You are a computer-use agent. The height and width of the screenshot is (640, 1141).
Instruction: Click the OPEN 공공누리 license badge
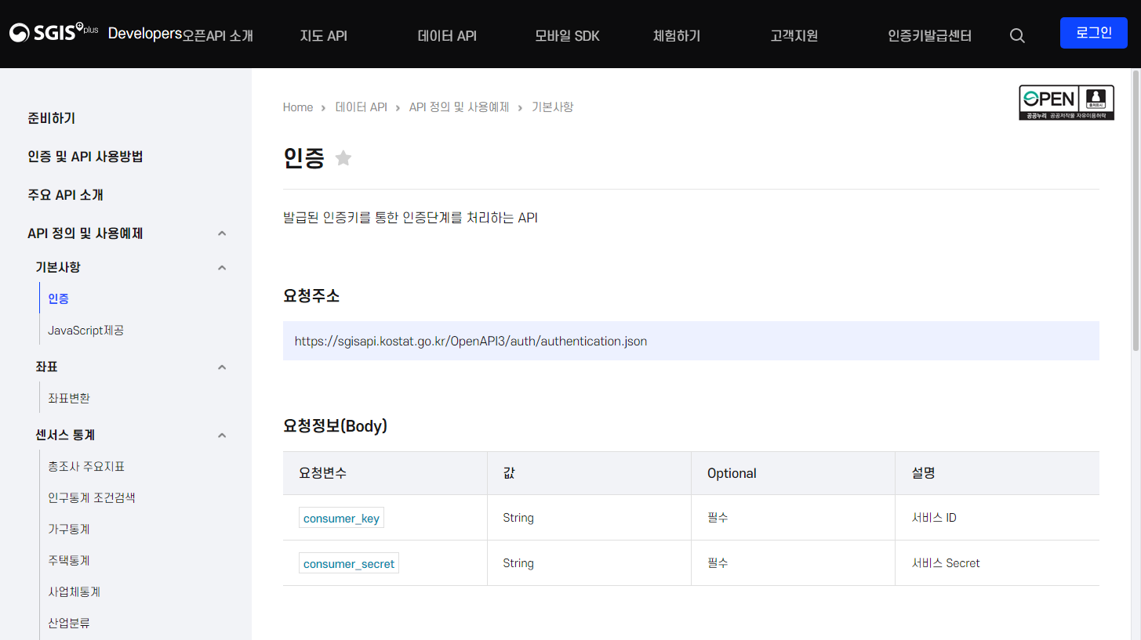pos(1066,102)
